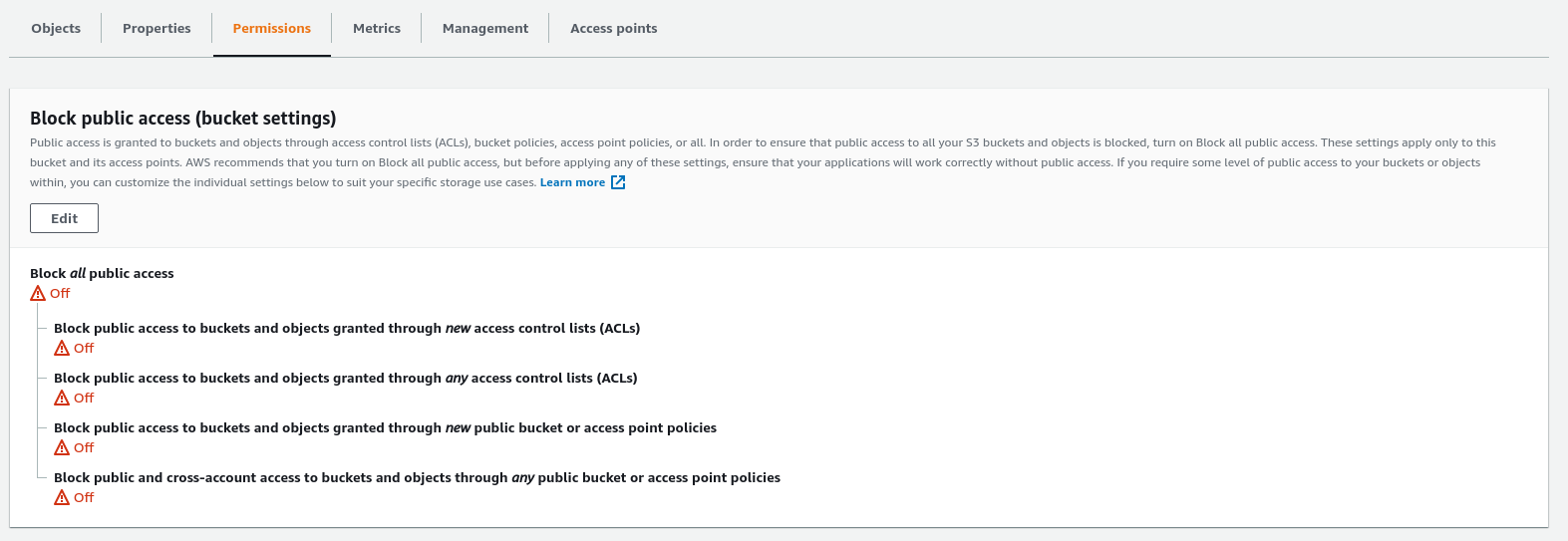This screenshot has height=541, width=1568.
Task: Open the Objects tab
Action: [56, 28]
